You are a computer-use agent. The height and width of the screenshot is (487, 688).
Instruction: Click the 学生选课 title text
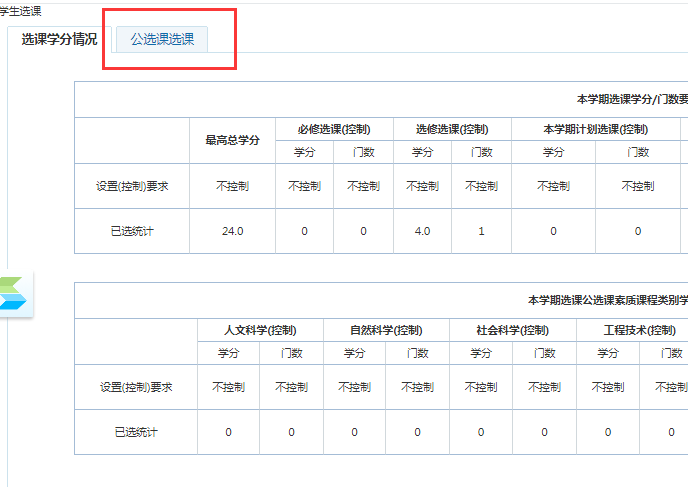21,10
